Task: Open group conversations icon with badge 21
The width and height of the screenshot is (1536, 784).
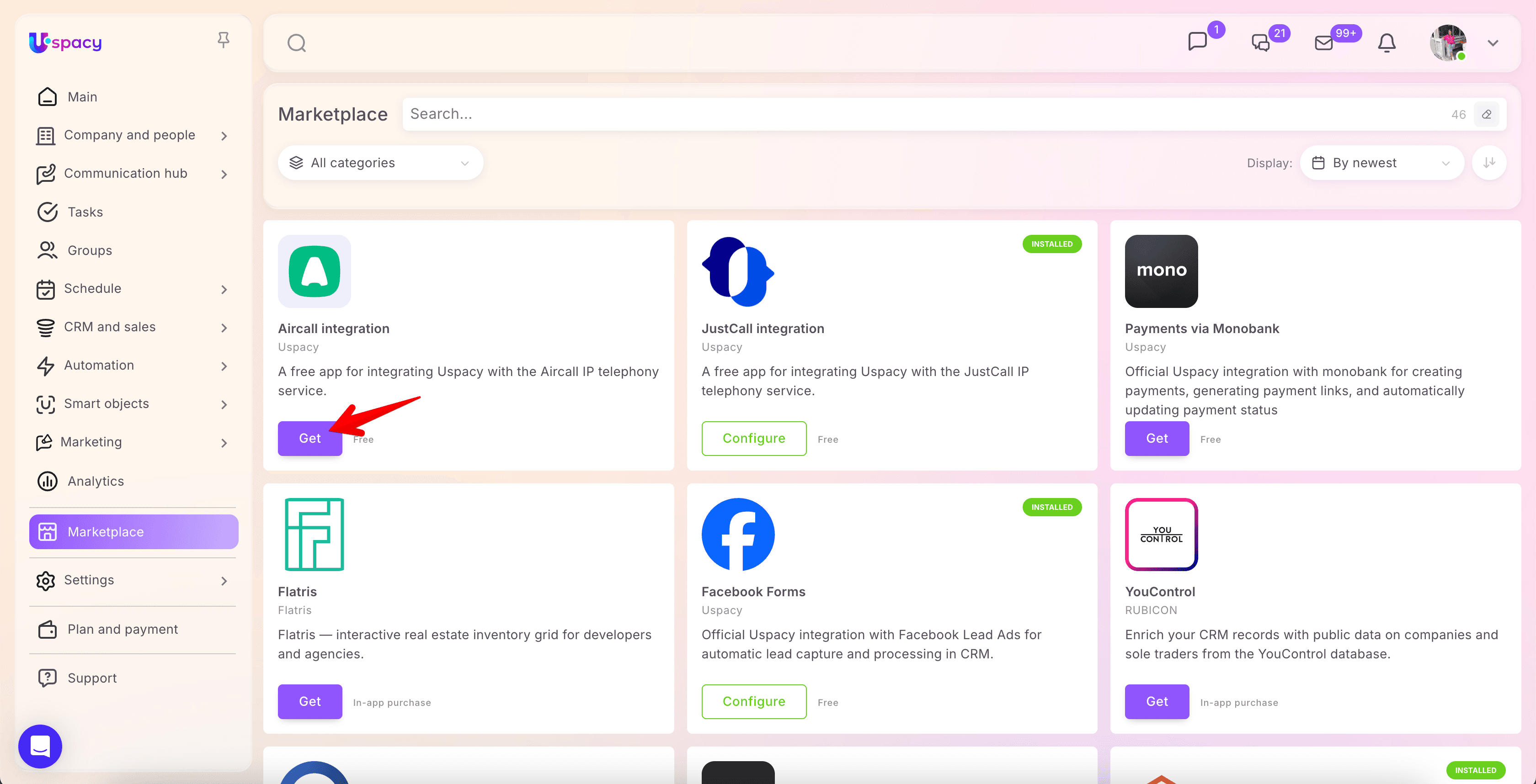Action: coord(1260,43)
